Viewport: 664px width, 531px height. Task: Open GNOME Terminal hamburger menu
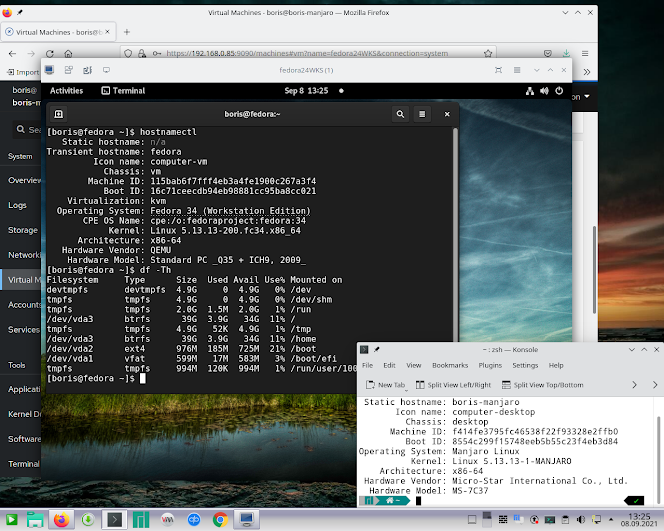(422, 114)
